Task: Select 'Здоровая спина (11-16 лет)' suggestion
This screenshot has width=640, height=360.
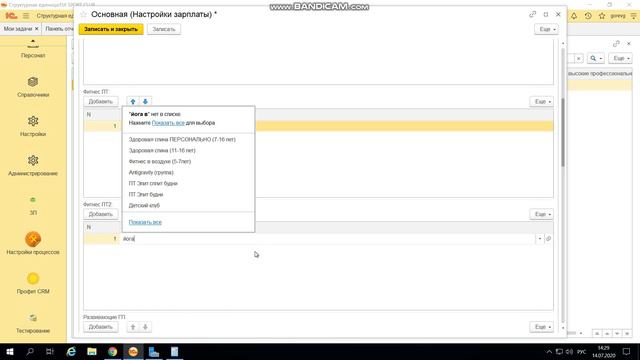Action: coord(162,151)
